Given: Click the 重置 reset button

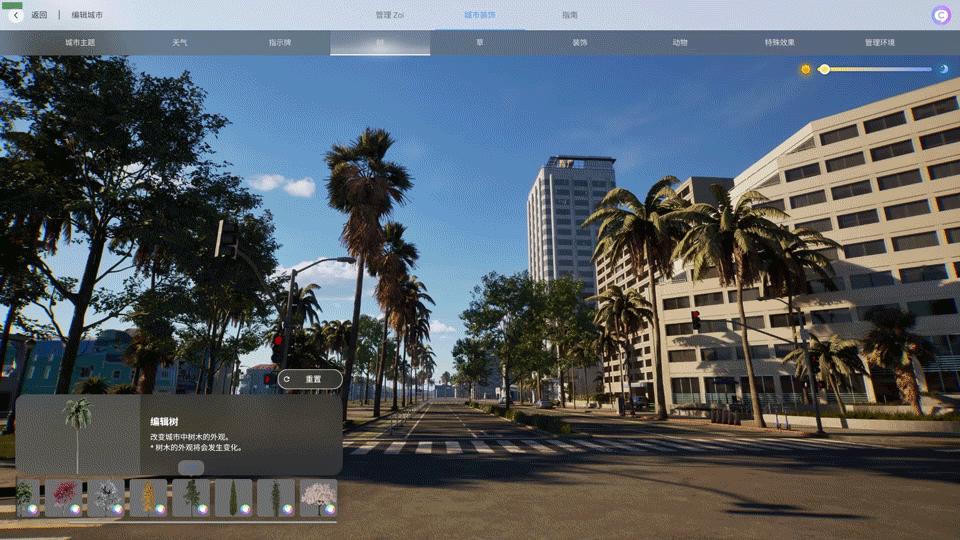Looking at the screenshot, I should tap(310, 379).
